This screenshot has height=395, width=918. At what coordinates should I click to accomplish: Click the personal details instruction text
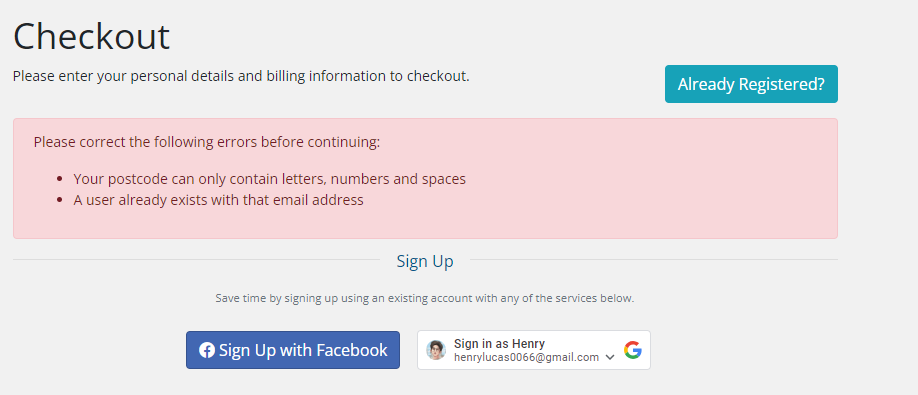pyautogui.click(x=241, y=76)
